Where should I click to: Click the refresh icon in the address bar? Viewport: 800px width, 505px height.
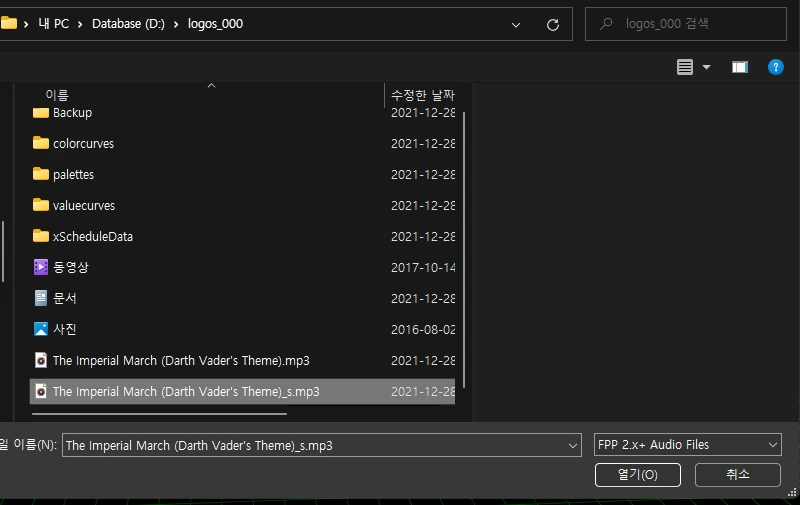553,24
